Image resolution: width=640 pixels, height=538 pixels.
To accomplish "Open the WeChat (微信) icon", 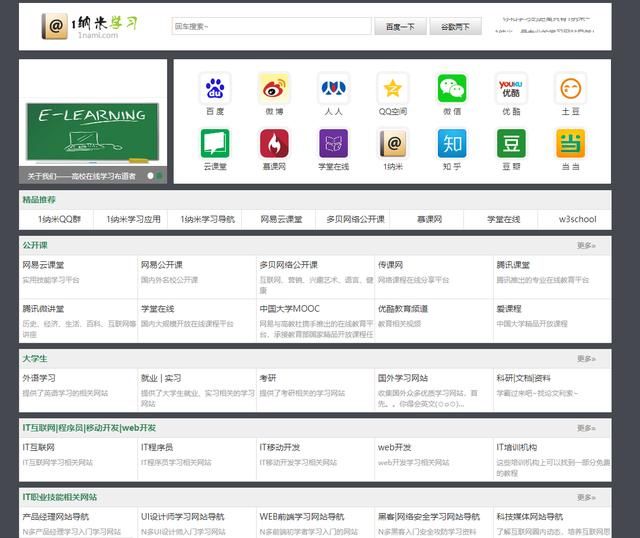I will tap(452, 88).
